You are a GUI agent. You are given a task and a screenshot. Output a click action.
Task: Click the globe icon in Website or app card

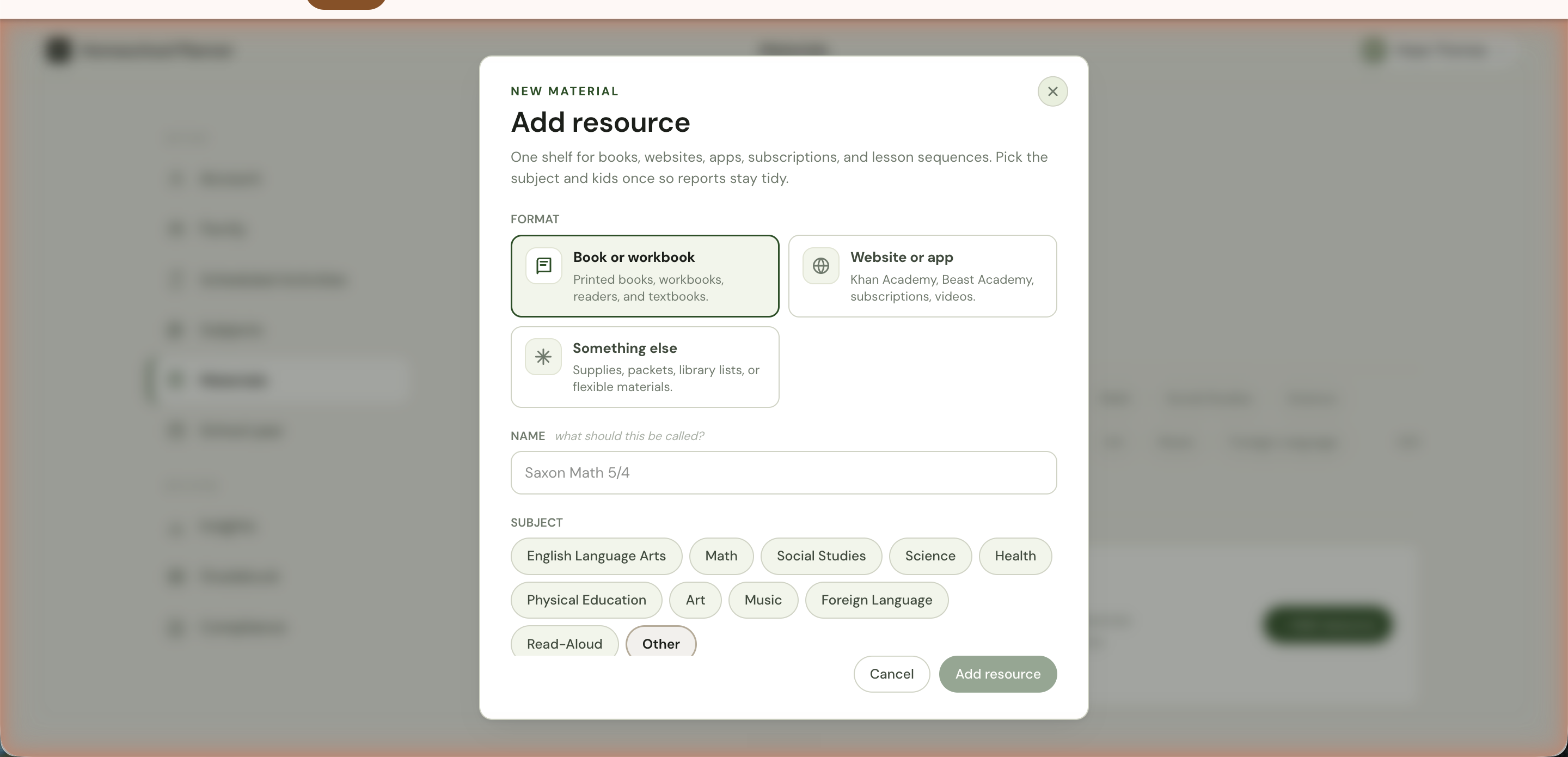[x=820, y=266]
